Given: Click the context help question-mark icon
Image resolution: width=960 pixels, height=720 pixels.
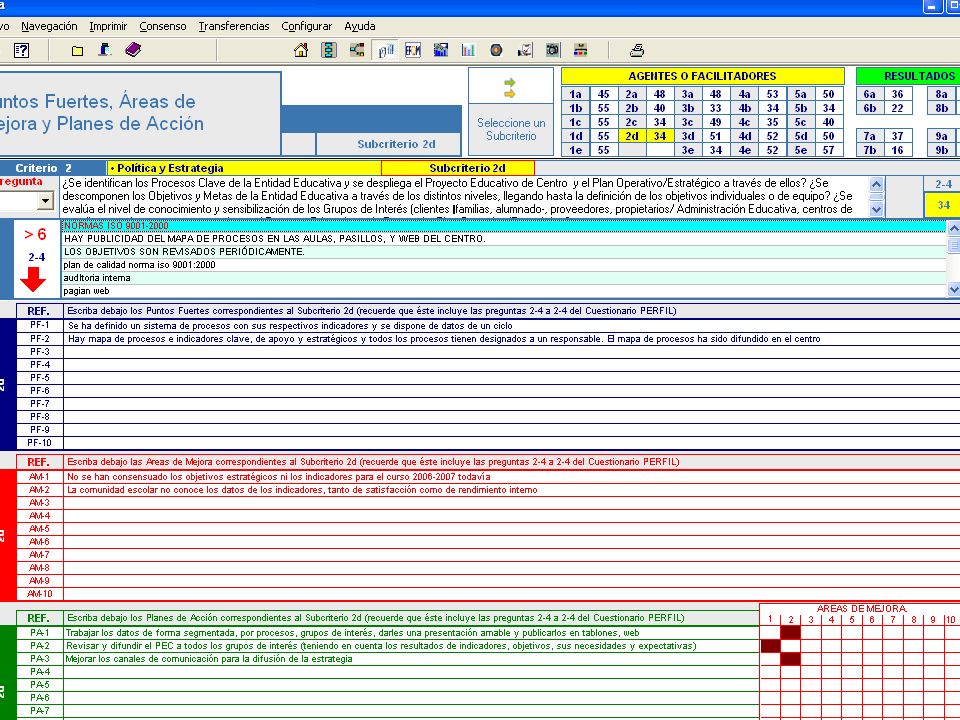Looking at the screenshot, I should 21,50.
